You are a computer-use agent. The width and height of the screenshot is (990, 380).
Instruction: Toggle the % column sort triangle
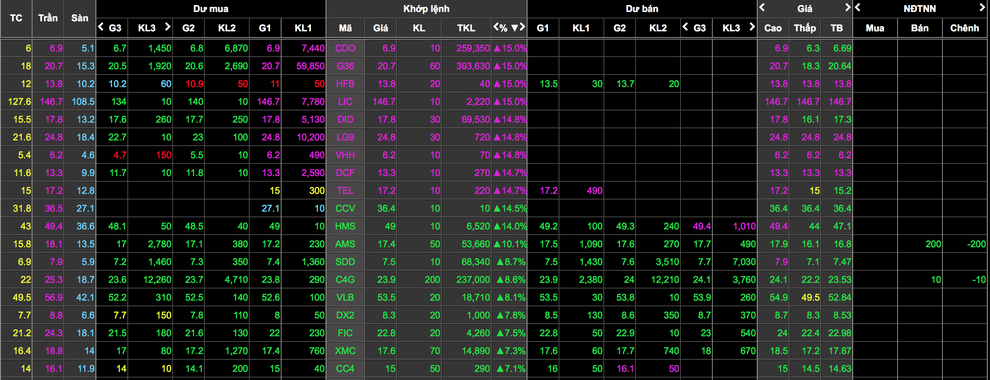515,28
